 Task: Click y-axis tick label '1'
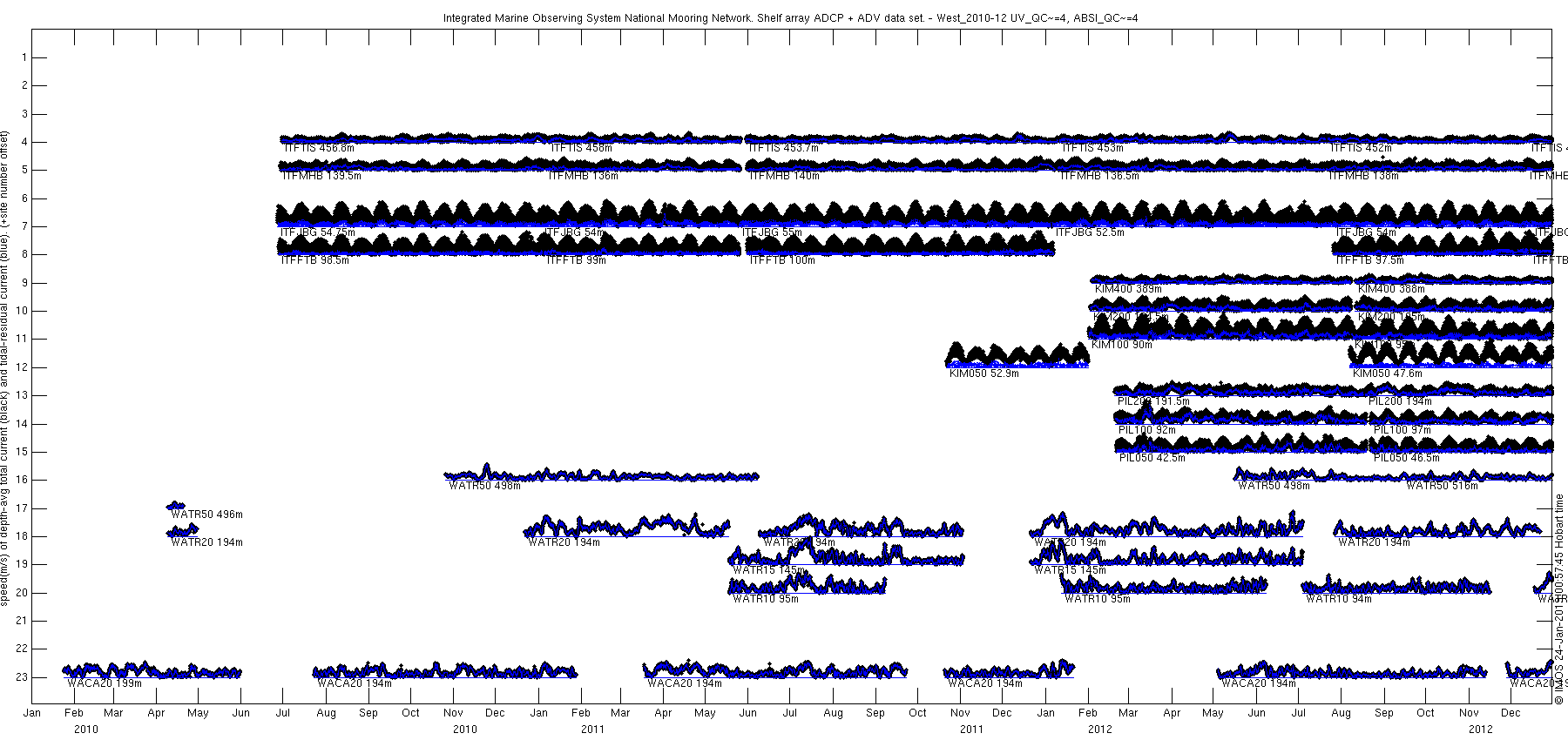[x=24, y=57]
